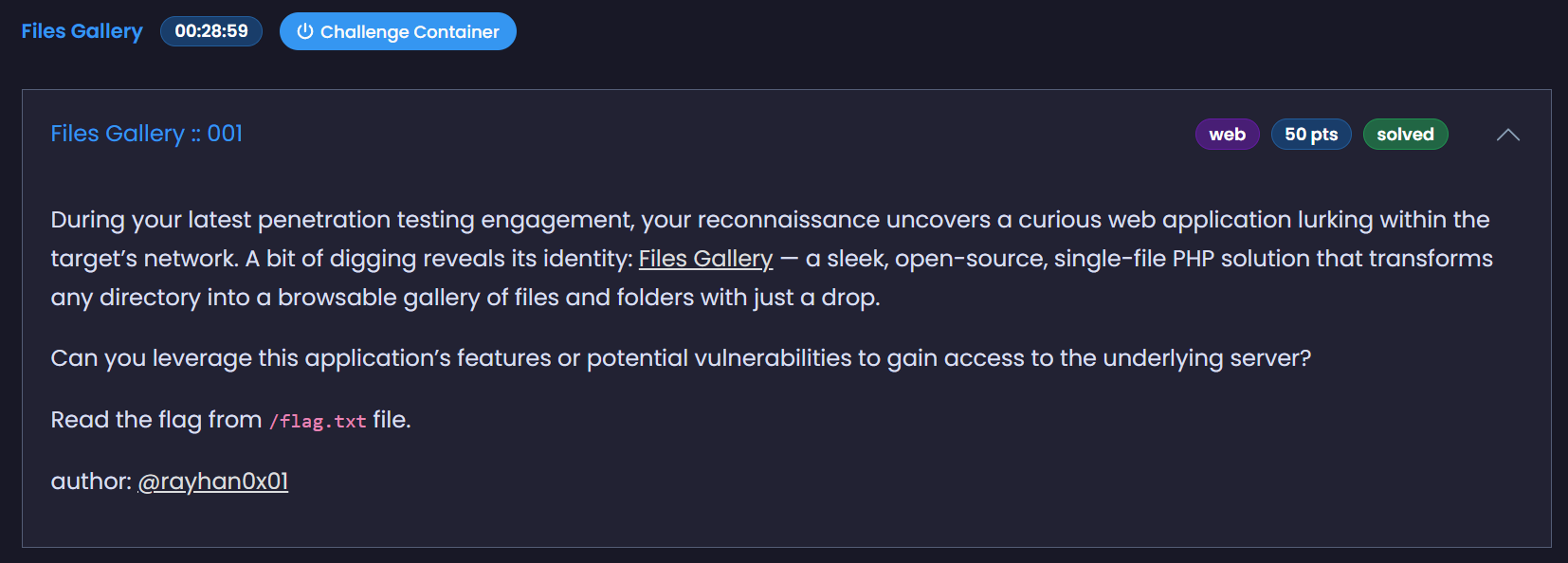Click the 'Can you leverage' question paragraph

(x=680, y=358)
